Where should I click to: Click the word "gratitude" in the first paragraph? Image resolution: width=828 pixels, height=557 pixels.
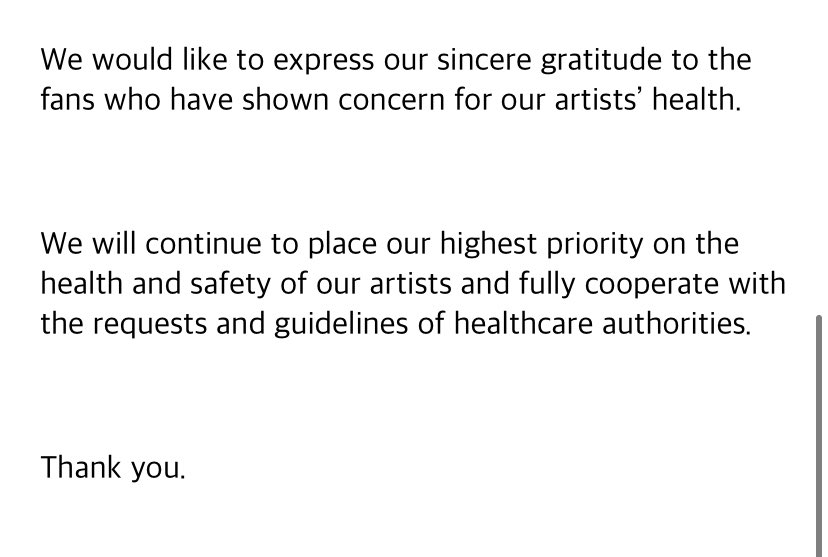point(601,60)
